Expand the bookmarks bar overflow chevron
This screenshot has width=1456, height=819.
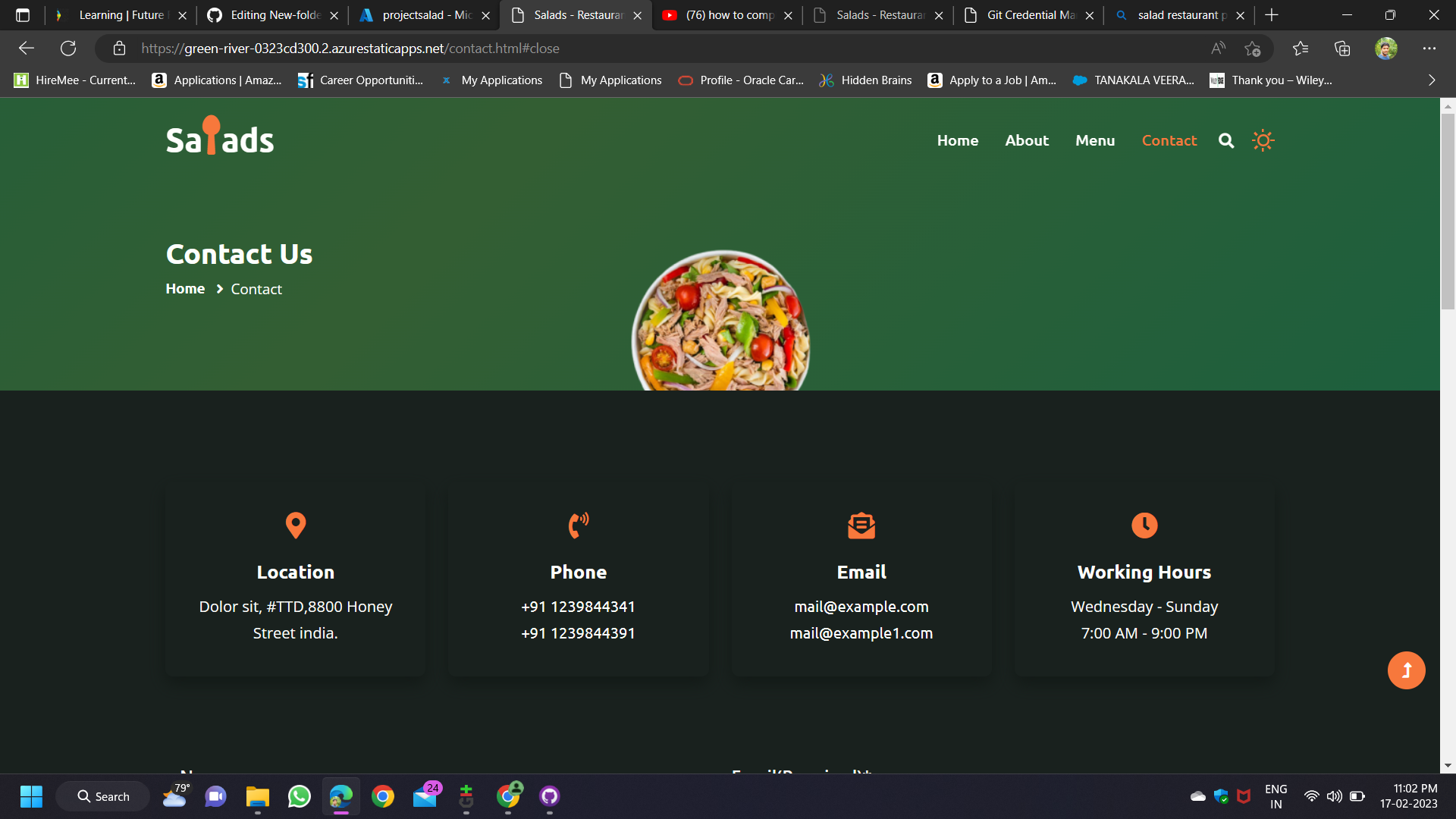1432,80
